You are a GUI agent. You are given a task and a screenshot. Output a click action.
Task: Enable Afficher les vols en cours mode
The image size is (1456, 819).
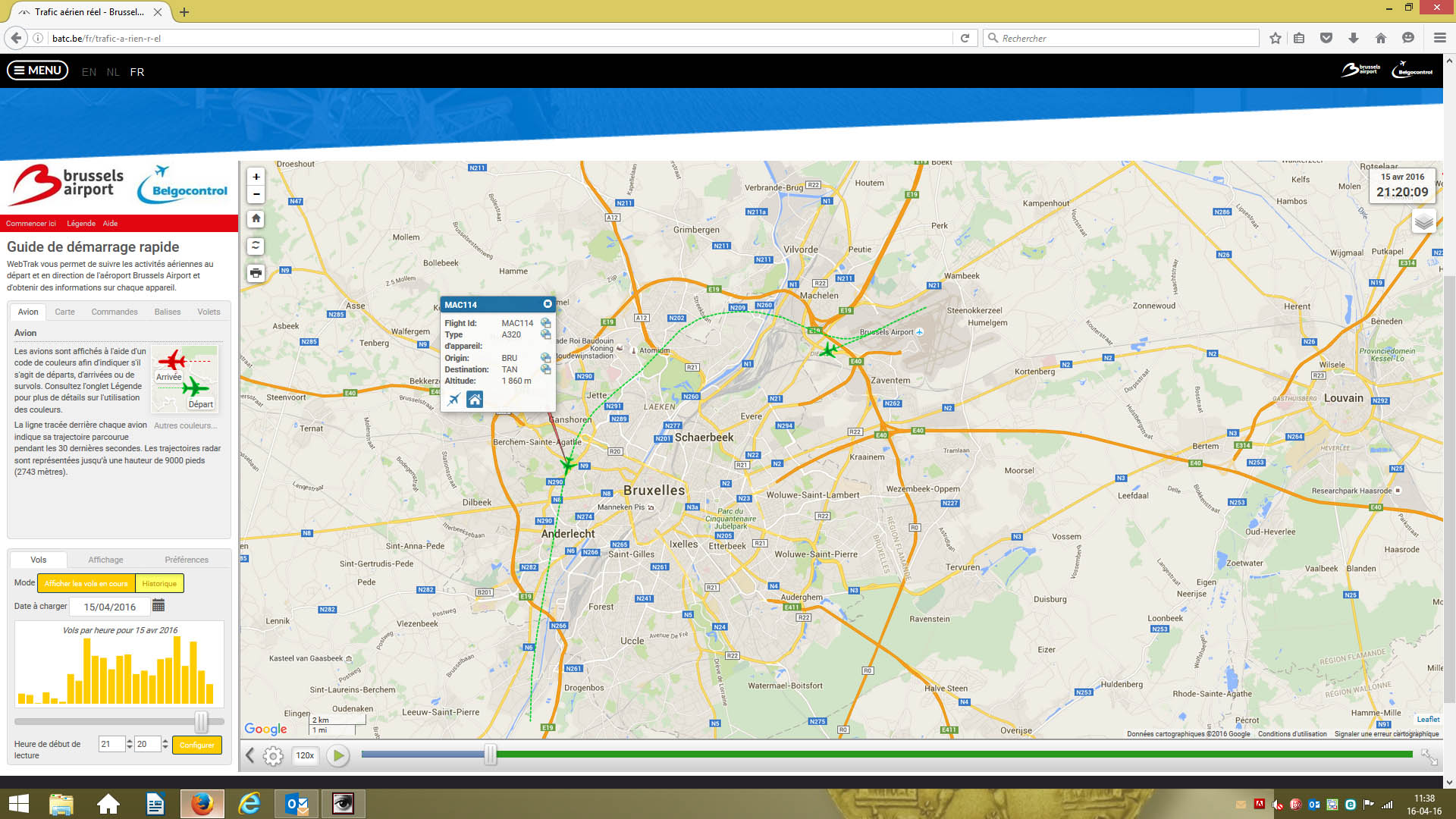point(86,583)
